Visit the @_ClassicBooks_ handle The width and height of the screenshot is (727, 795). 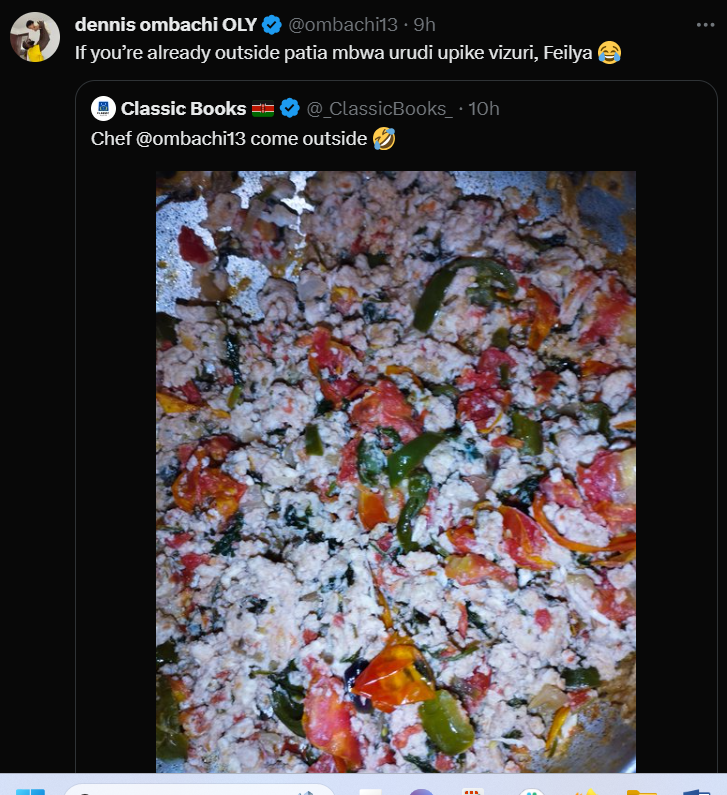tap(379, 108)
